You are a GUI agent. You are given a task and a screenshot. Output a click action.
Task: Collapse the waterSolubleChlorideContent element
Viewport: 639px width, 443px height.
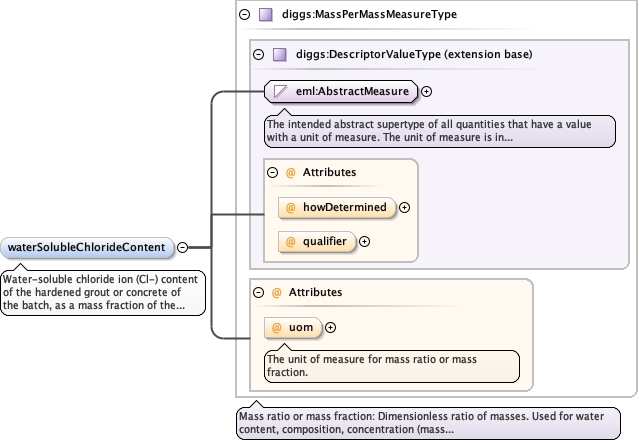(x=183, y=247)
